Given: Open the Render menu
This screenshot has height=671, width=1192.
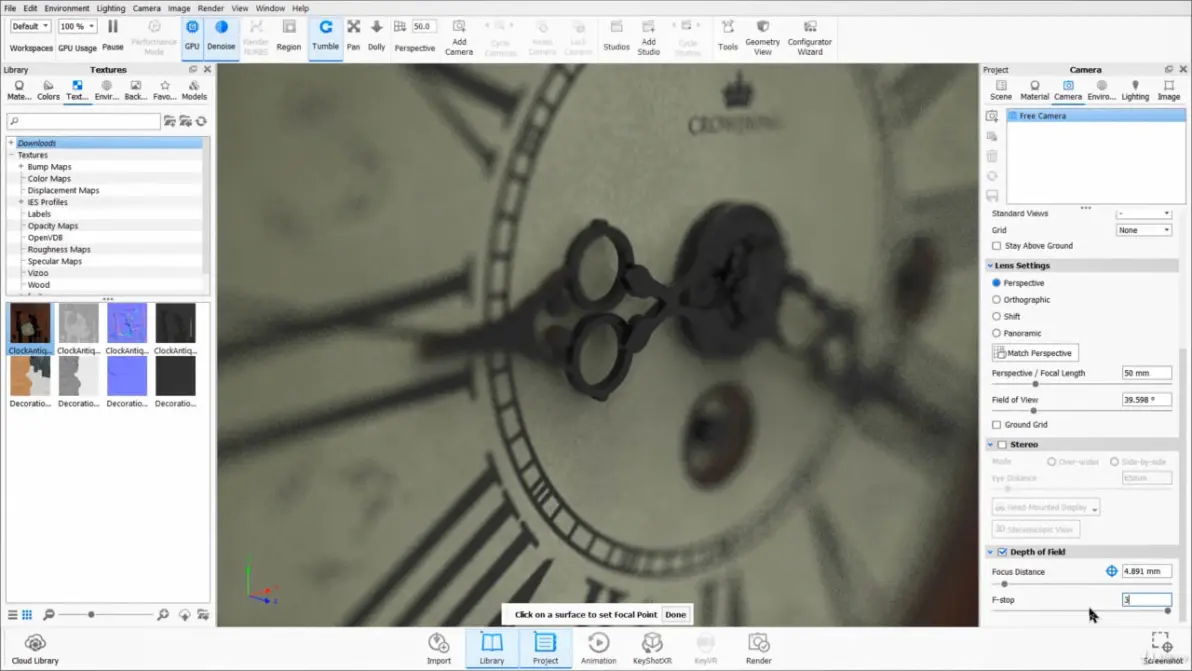Looking at the screenshot, I should (211, 8).
